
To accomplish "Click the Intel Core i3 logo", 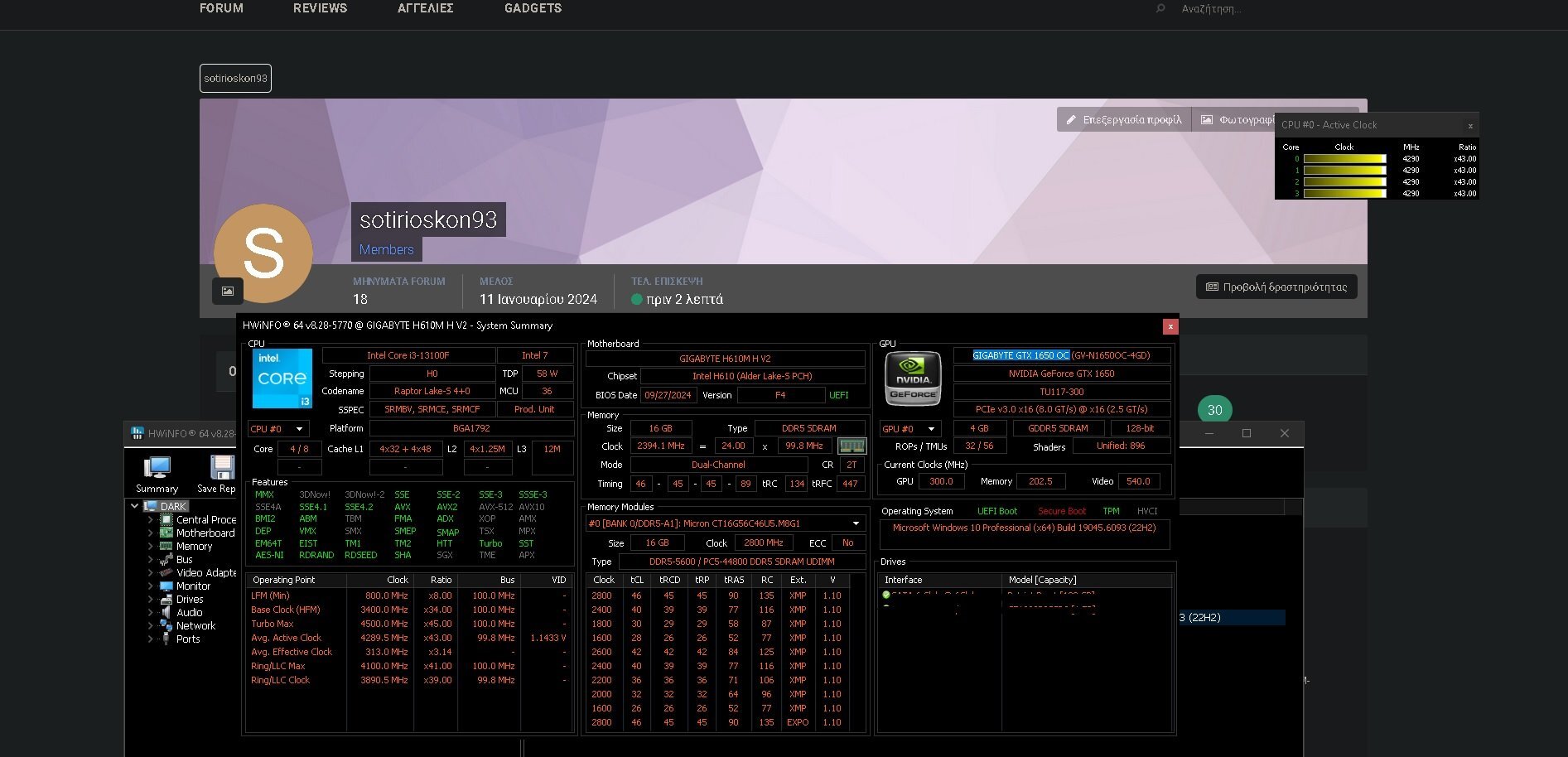I will coord(282,378).
